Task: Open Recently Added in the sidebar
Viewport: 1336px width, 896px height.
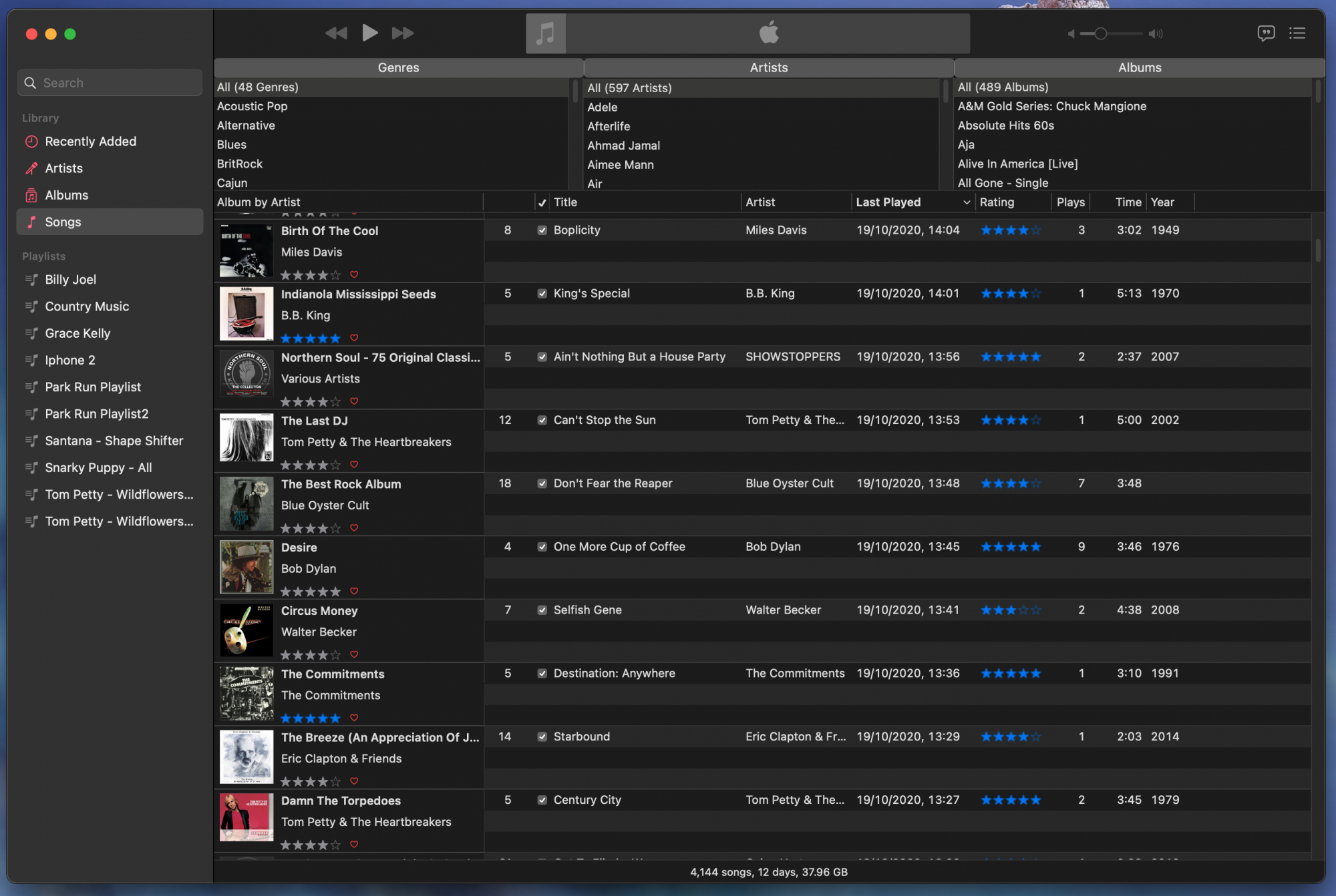Action: point(90,142)
